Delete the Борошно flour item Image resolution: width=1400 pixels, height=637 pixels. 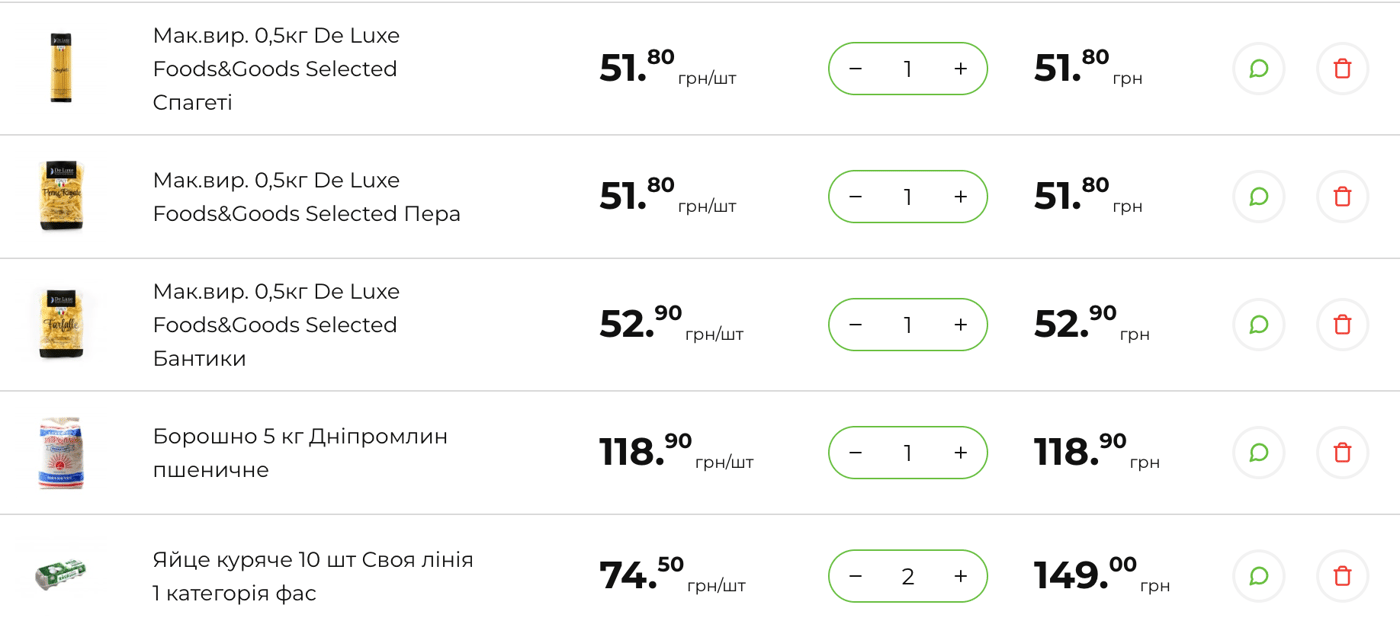[1342, 452]
